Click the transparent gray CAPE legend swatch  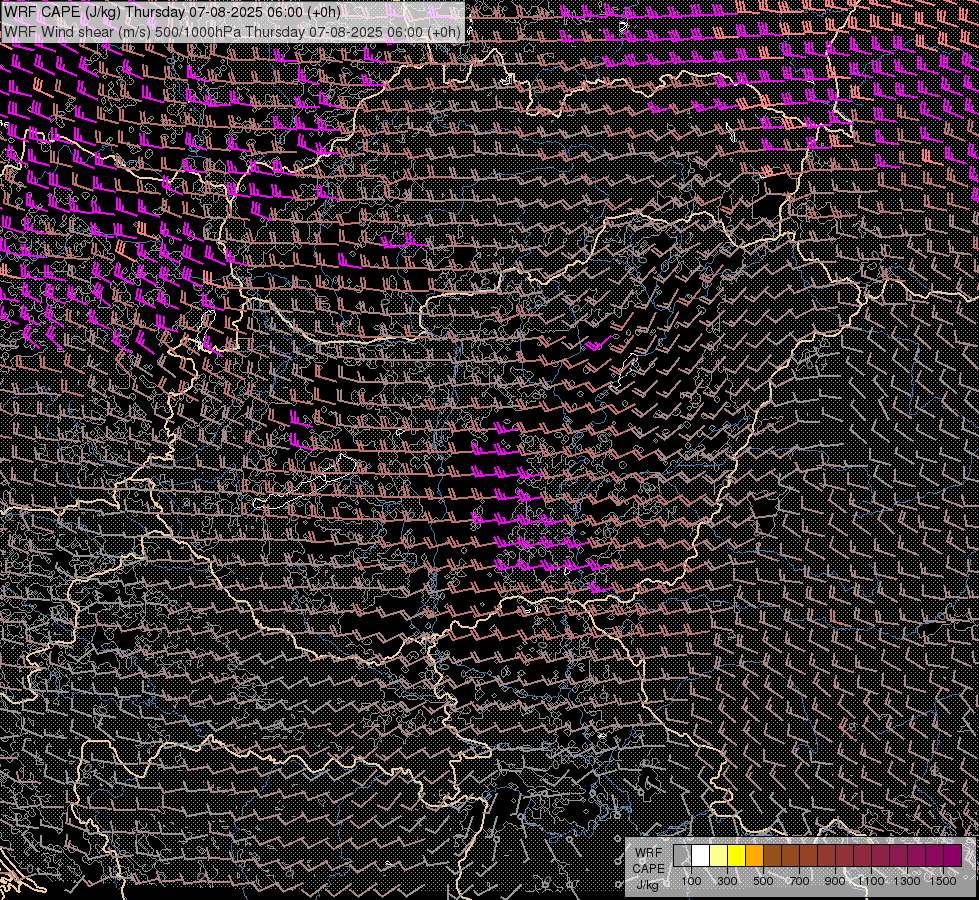click(x=682, y=856)
